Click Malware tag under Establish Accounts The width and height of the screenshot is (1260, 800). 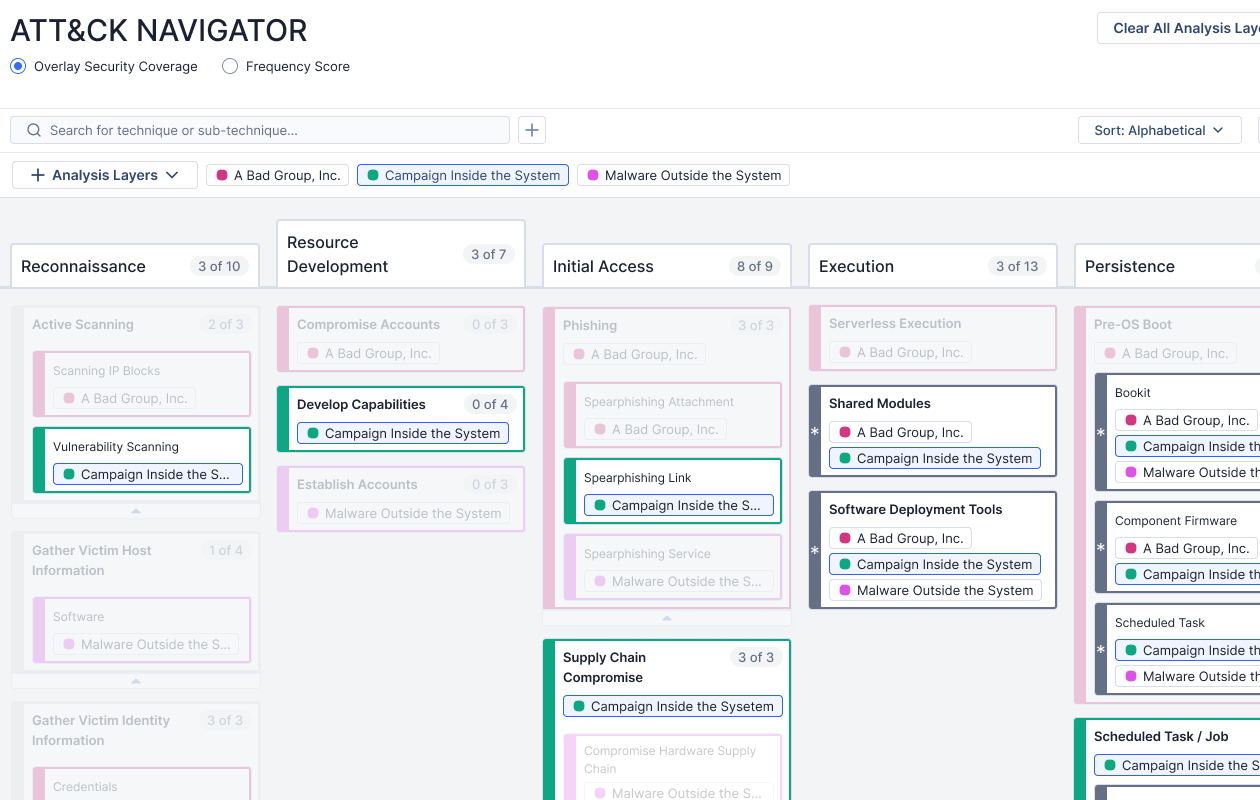pyautogui.click(x=403, y=513)
